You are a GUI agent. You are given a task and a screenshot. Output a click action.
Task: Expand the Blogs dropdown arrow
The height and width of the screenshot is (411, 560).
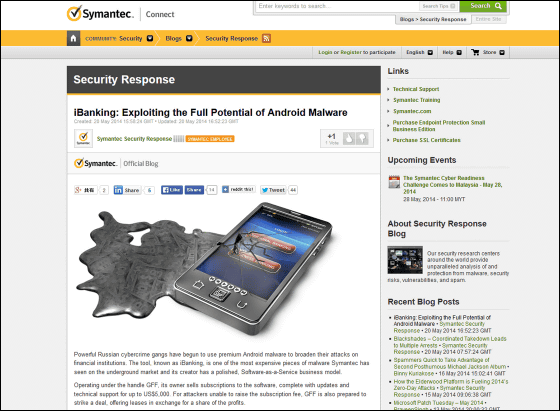(x=189, y=38)
